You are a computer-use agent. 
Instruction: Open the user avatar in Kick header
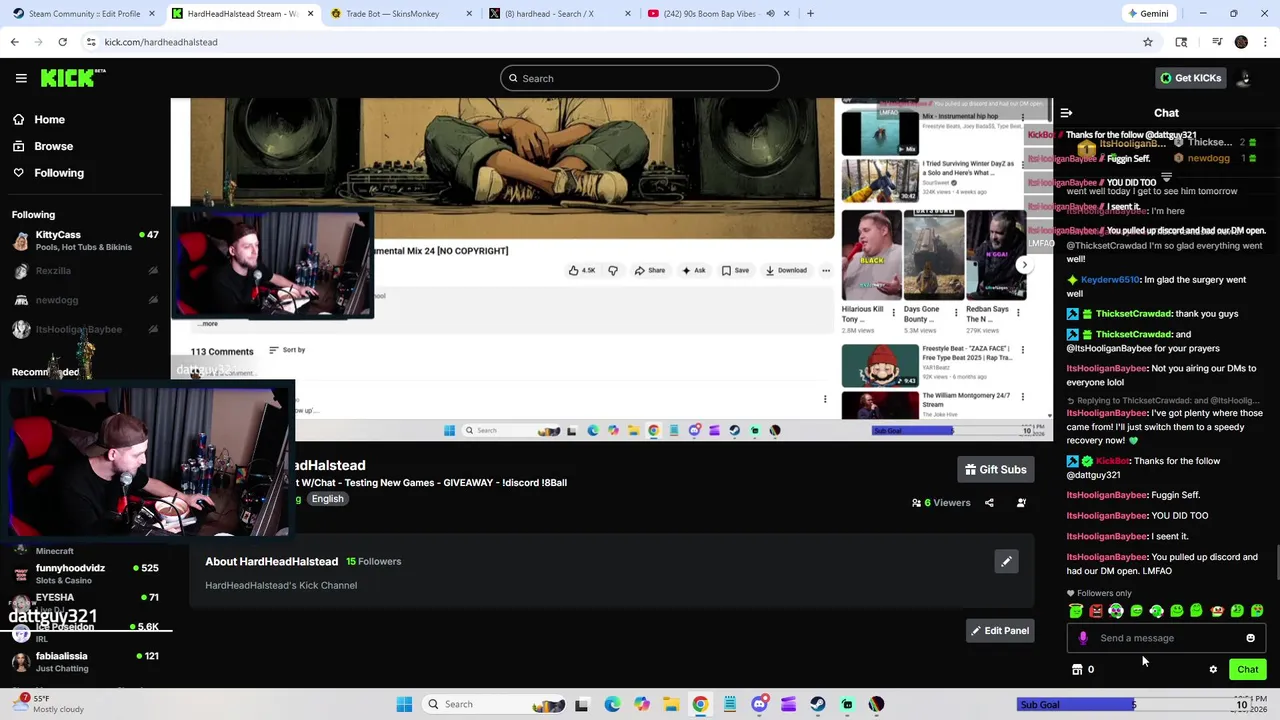coord(1243,78)
